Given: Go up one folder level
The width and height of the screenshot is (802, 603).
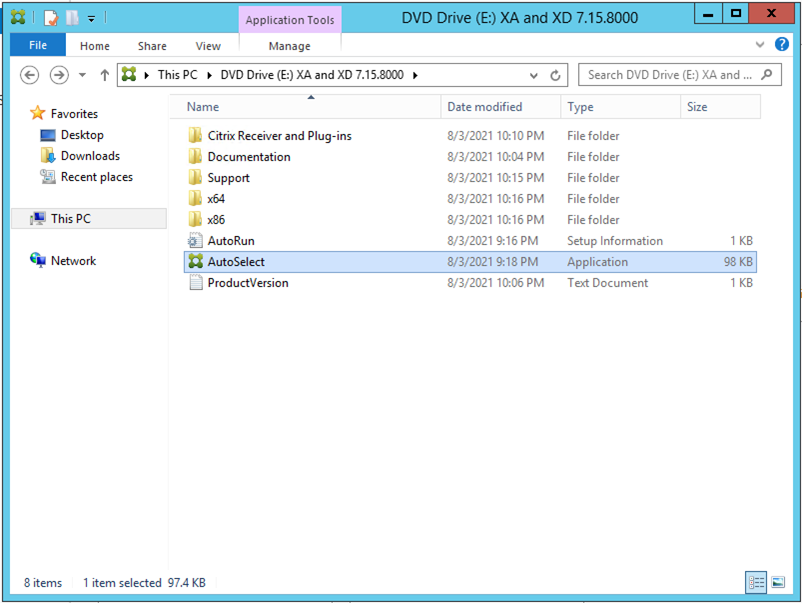Looking at the screenshot, I should tap(105, 75).
